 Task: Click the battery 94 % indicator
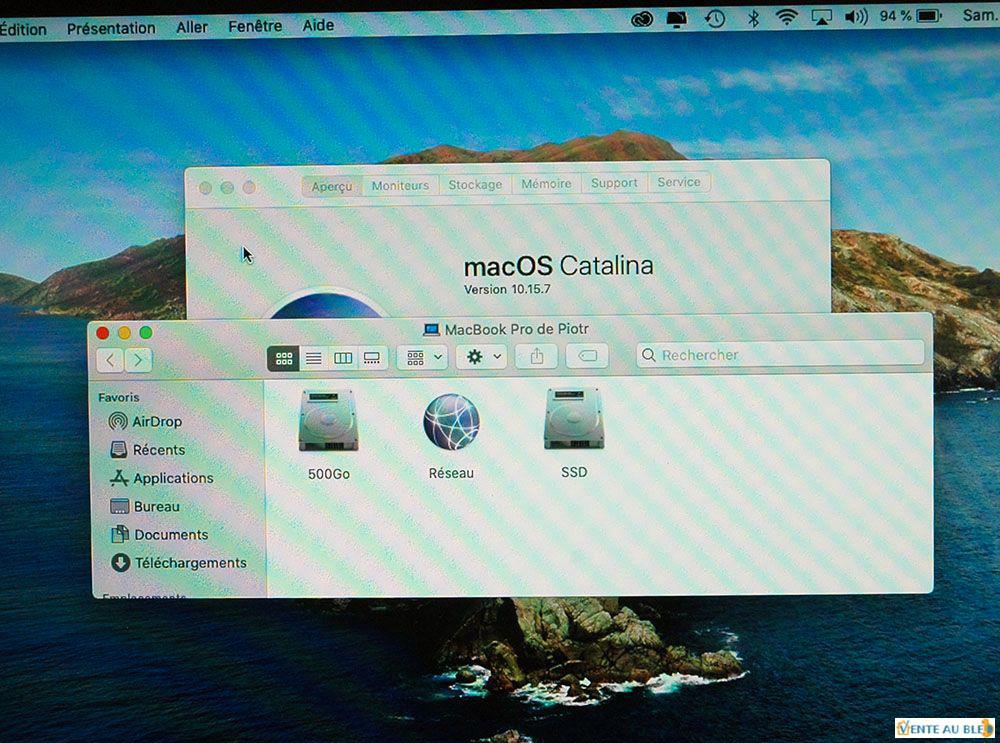click(x=910, y=15)
